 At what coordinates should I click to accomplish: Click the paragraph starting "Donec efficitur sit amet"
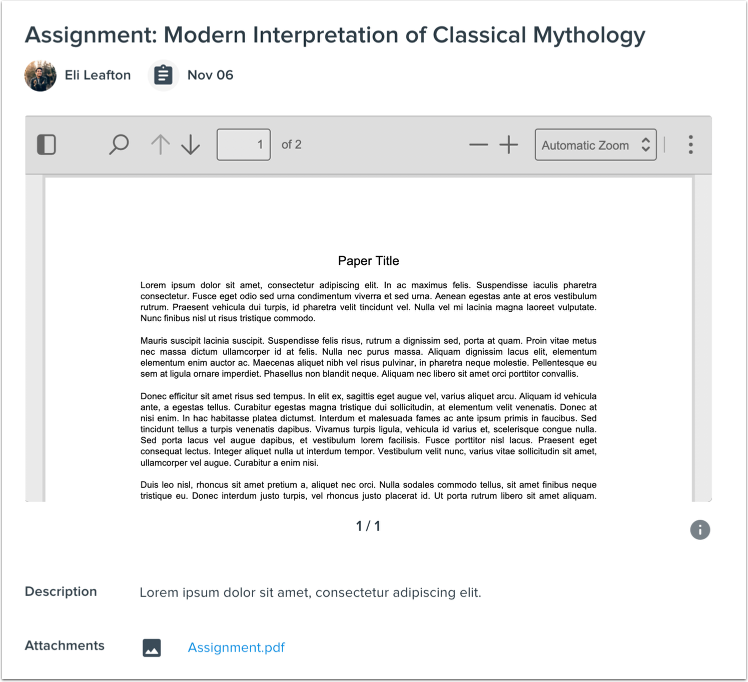[368, 429]
